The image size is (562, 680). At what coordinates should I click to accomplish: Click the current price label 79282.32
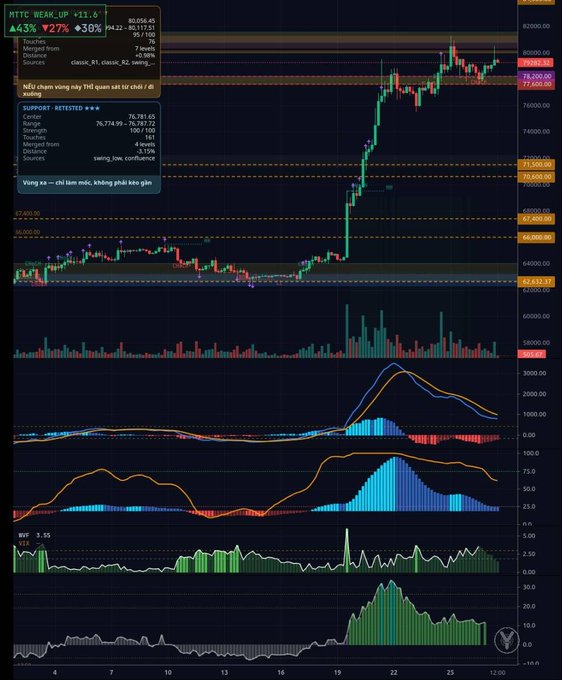pos(536,63)
